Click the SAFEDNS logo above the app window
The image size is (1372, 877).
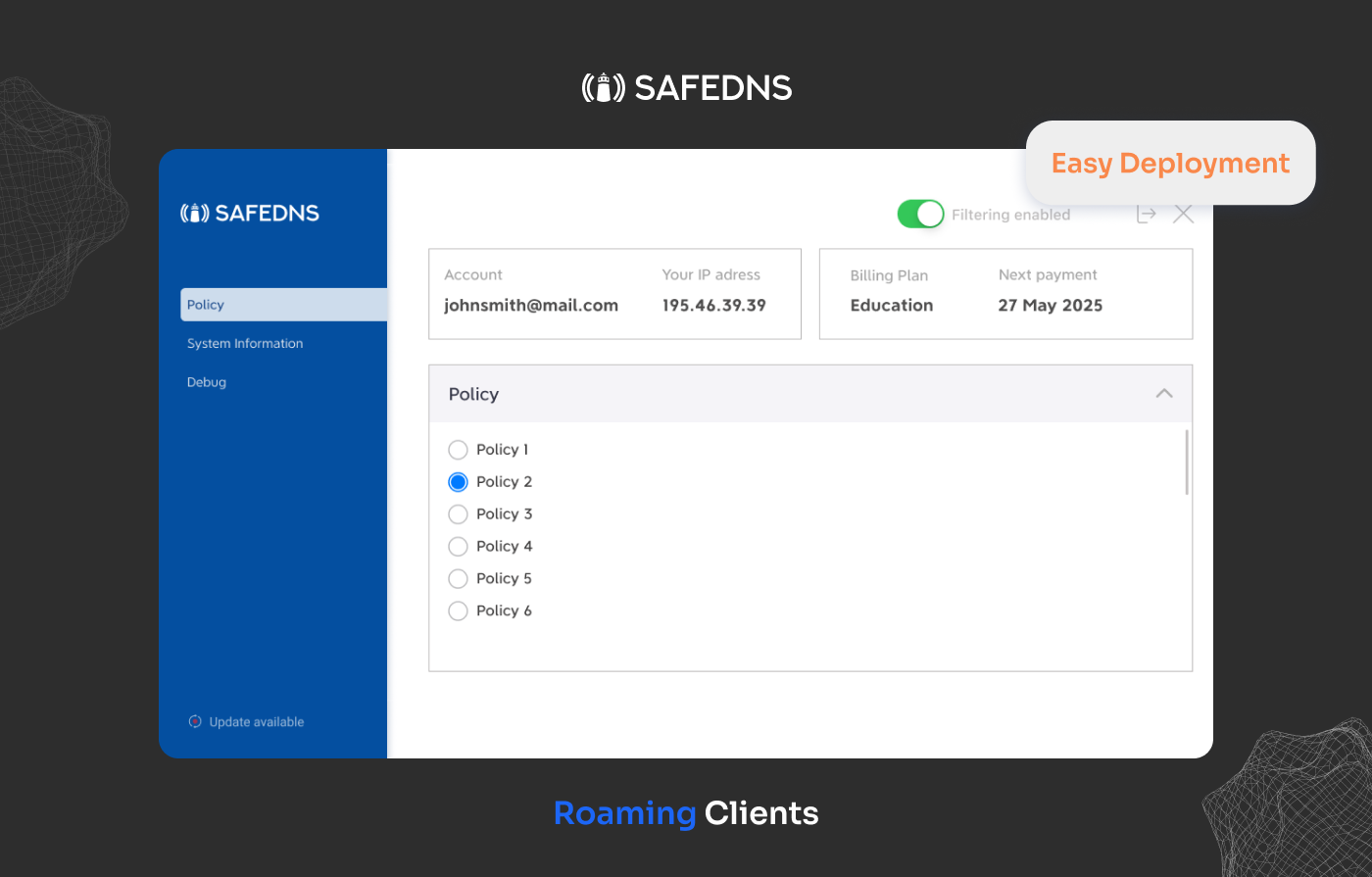[x=686, y=87]
